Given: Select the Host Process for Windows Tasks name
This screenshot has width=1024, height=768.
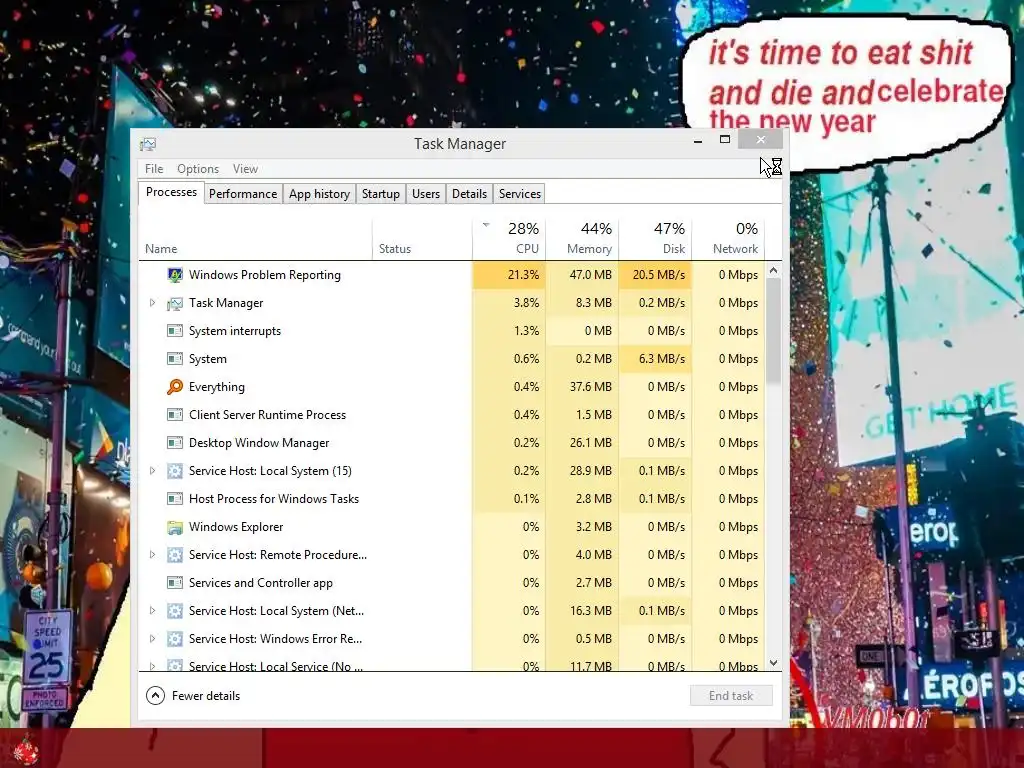Looking at the screenshot, I should click(274, 499).
